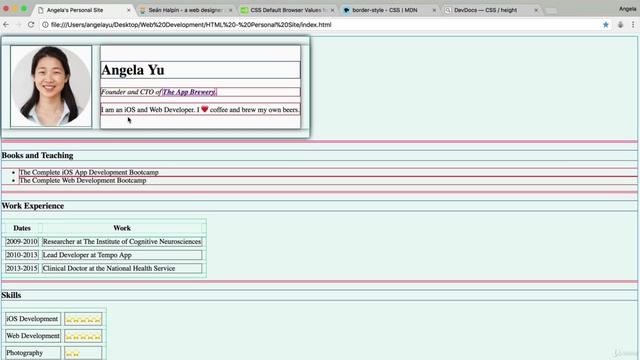Click the Angela Yu heading
The image size is (640, 360).
[x=133, y=70]
